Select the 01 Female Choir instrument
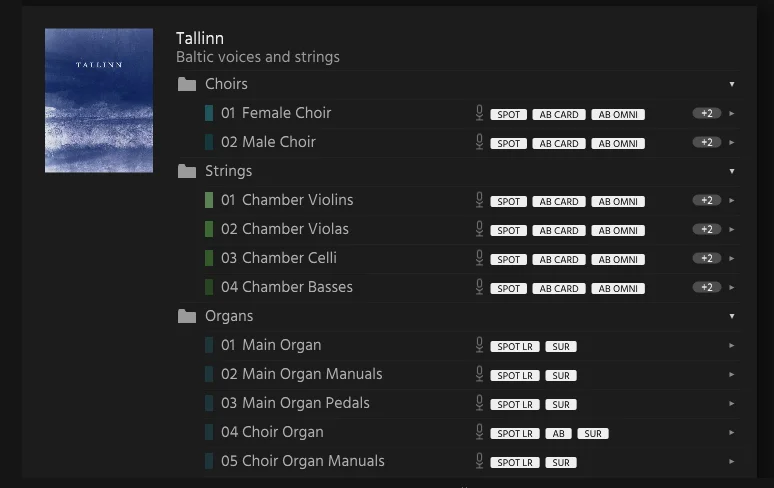 (275, 113)
